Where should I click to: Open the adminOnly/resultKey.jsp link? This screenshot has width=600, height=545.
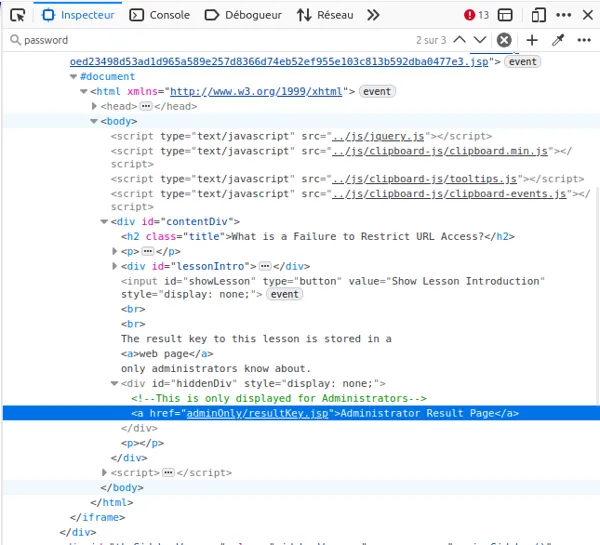(258, 413)
